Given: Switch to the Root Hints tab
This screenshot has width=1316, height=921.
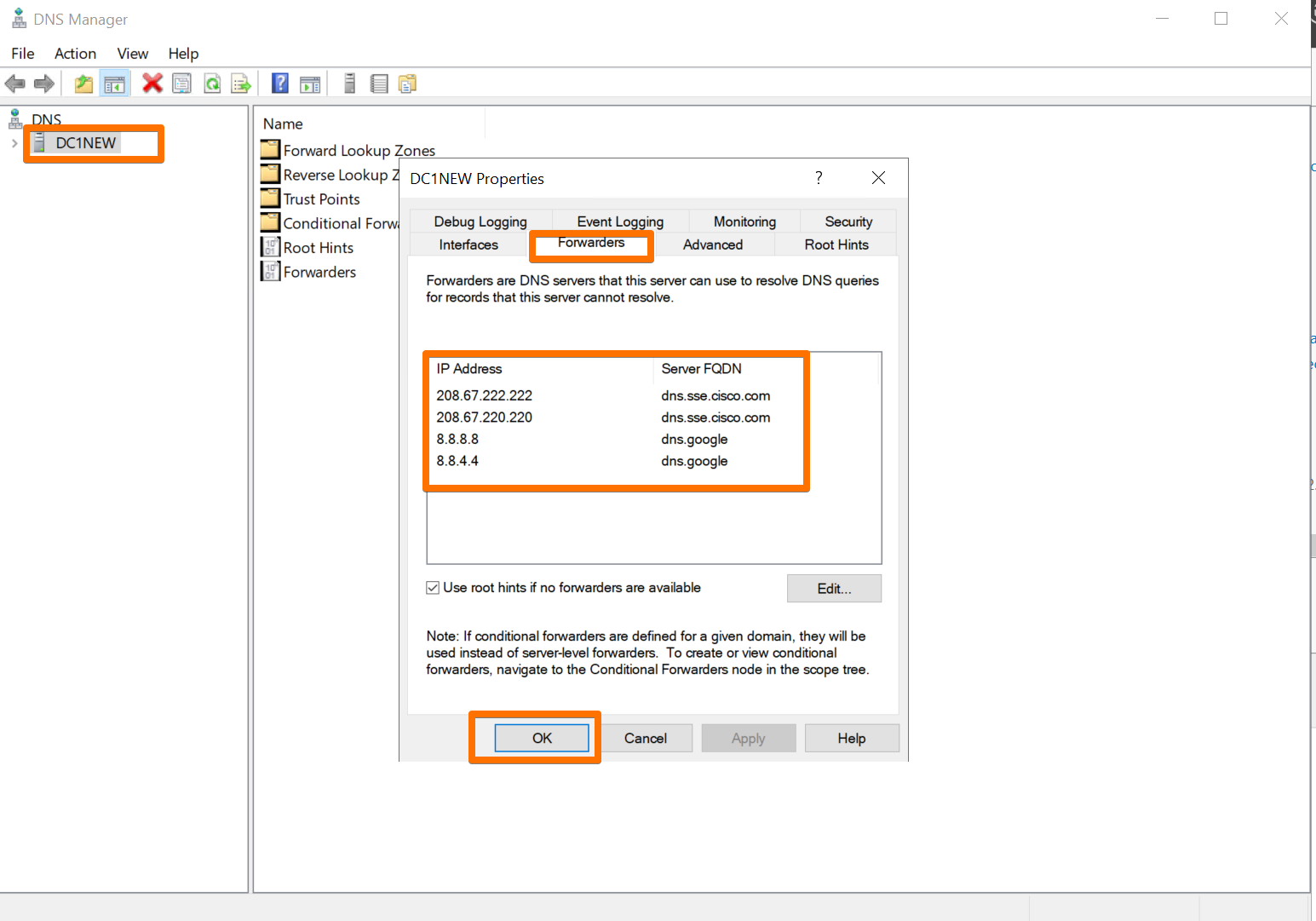Looking at the screenshot, I should click(836, 245).
